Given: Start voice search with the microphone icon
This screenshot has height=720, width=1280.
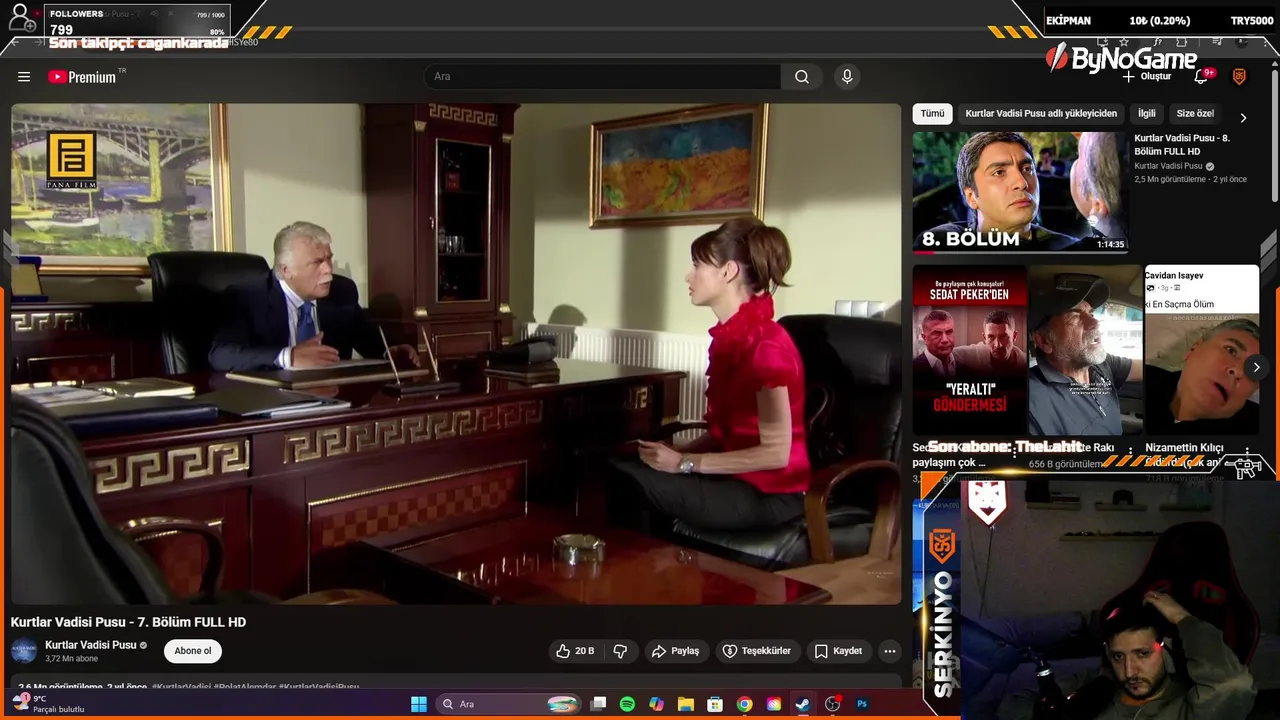Looking at the screenshot, I should click(x=847, y=77).
